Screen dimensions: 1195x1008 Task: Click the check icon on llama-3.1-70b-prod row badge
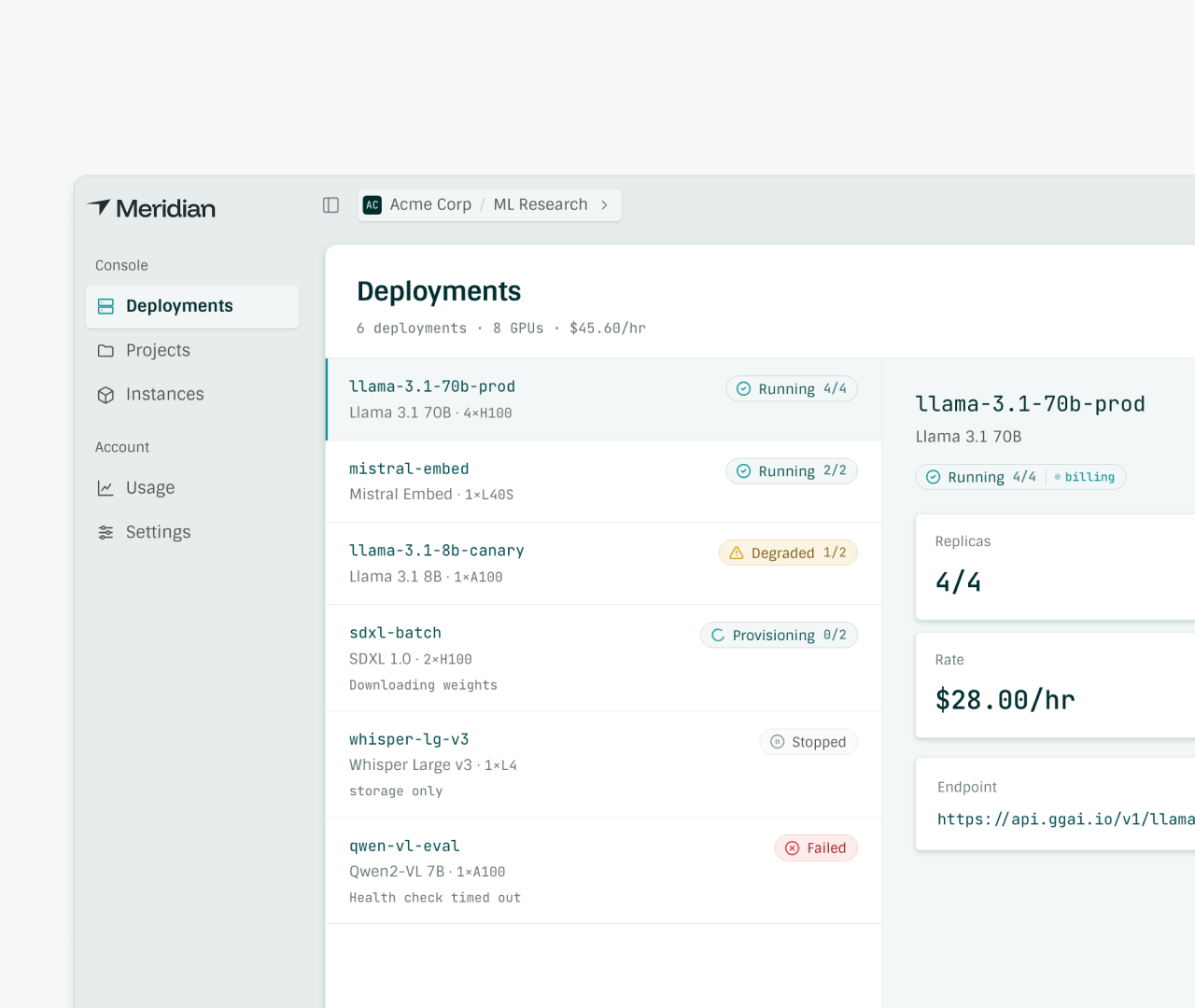pos(744,389)
